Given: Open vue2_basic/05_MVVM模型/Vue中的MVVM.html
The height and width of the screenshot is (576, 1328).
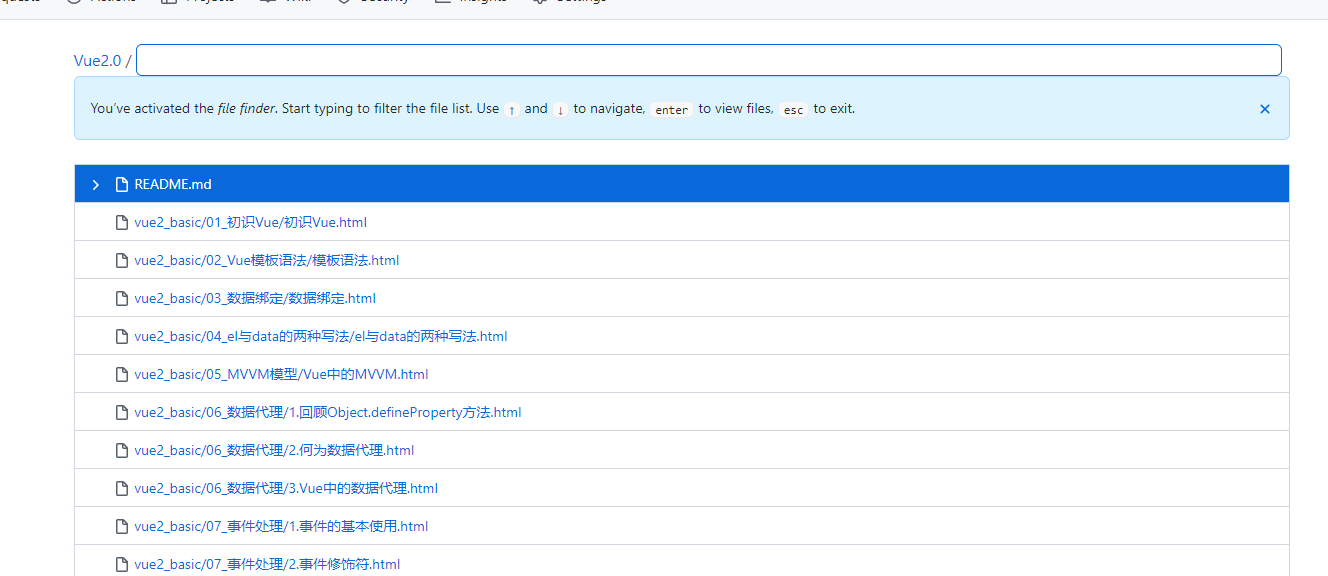Looking at the screenshot, I should pos(281,375).
